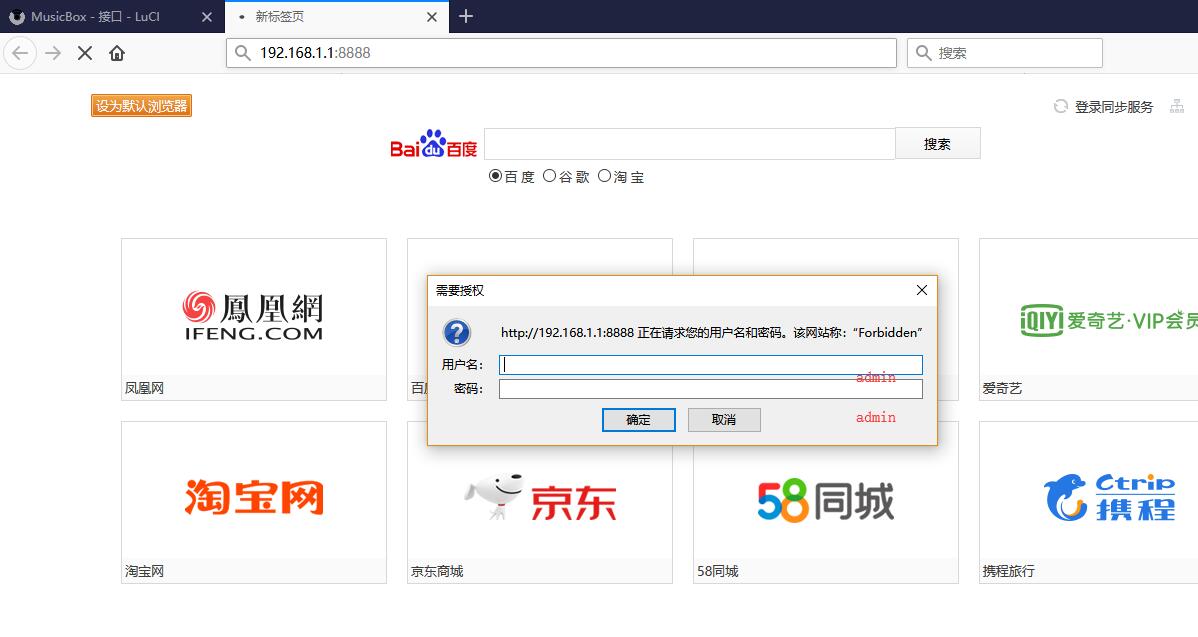Click the 携程旅行 caption text

[x=1009, y=571]
